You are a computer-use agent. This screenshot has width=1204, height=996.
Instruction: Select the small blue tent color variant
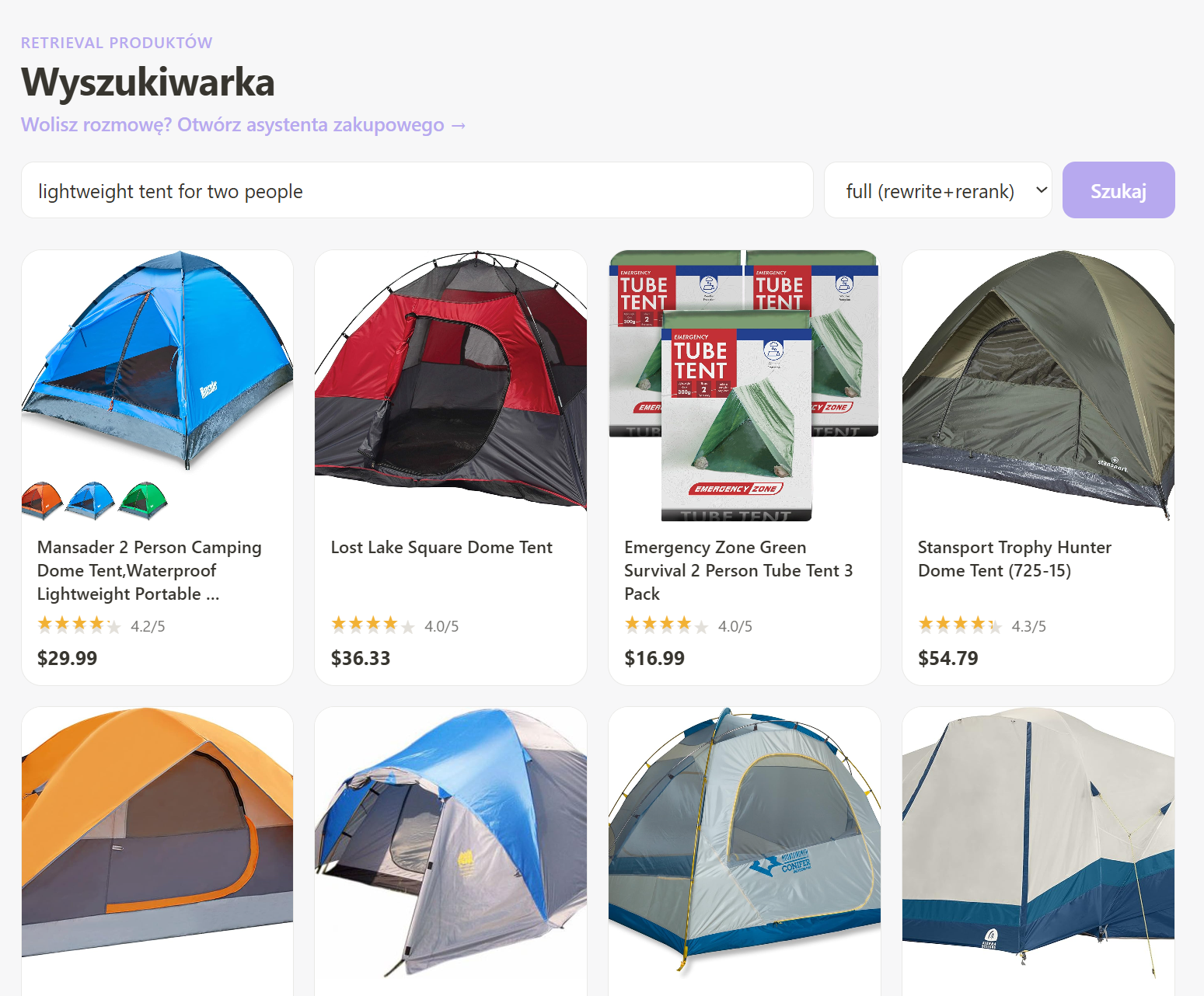(x=91, y=500)
